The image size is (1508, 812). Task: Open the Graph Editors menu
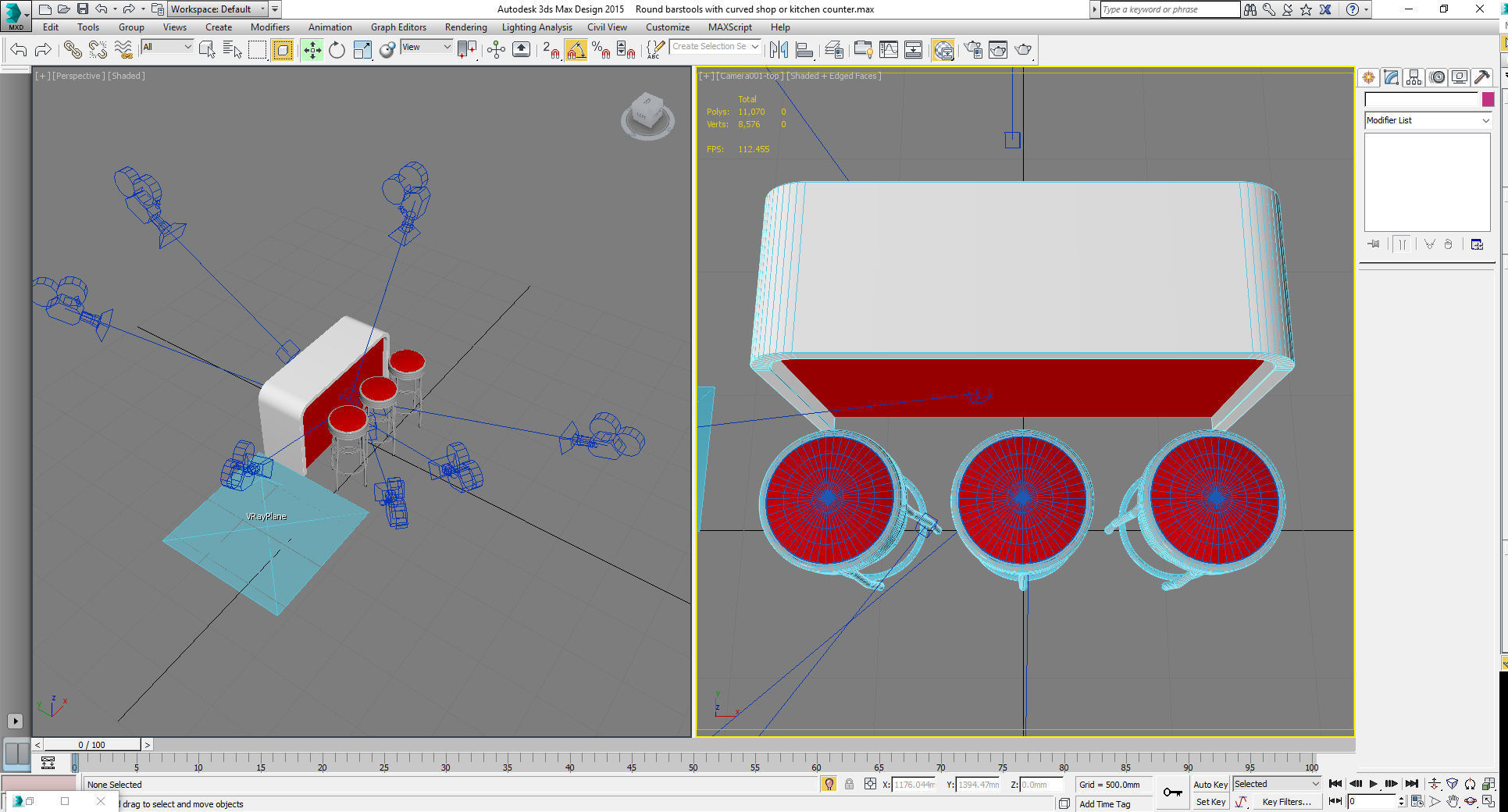(398, 27)
